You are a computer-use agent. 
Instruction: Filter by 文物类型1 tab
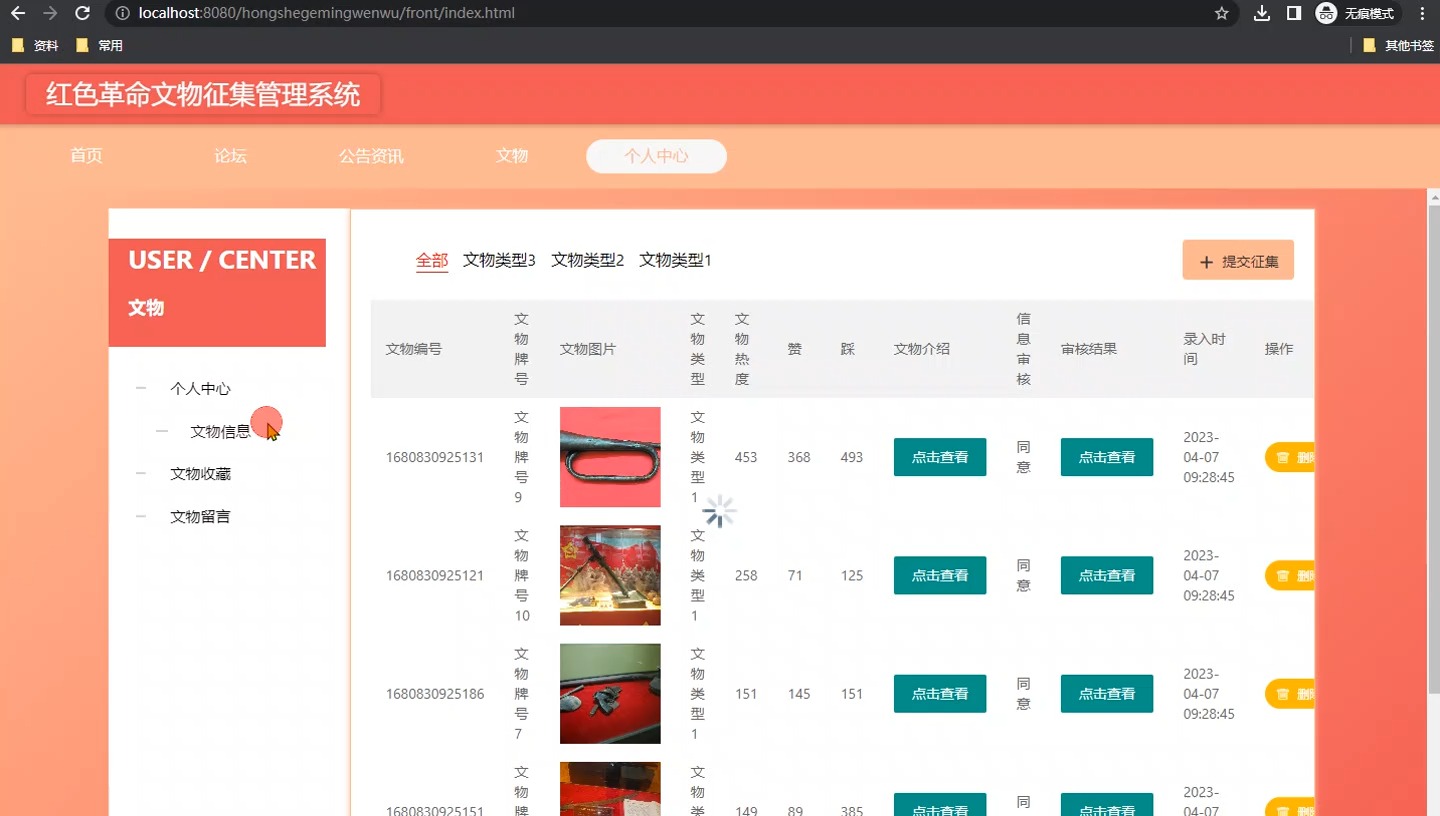[675, 260]
